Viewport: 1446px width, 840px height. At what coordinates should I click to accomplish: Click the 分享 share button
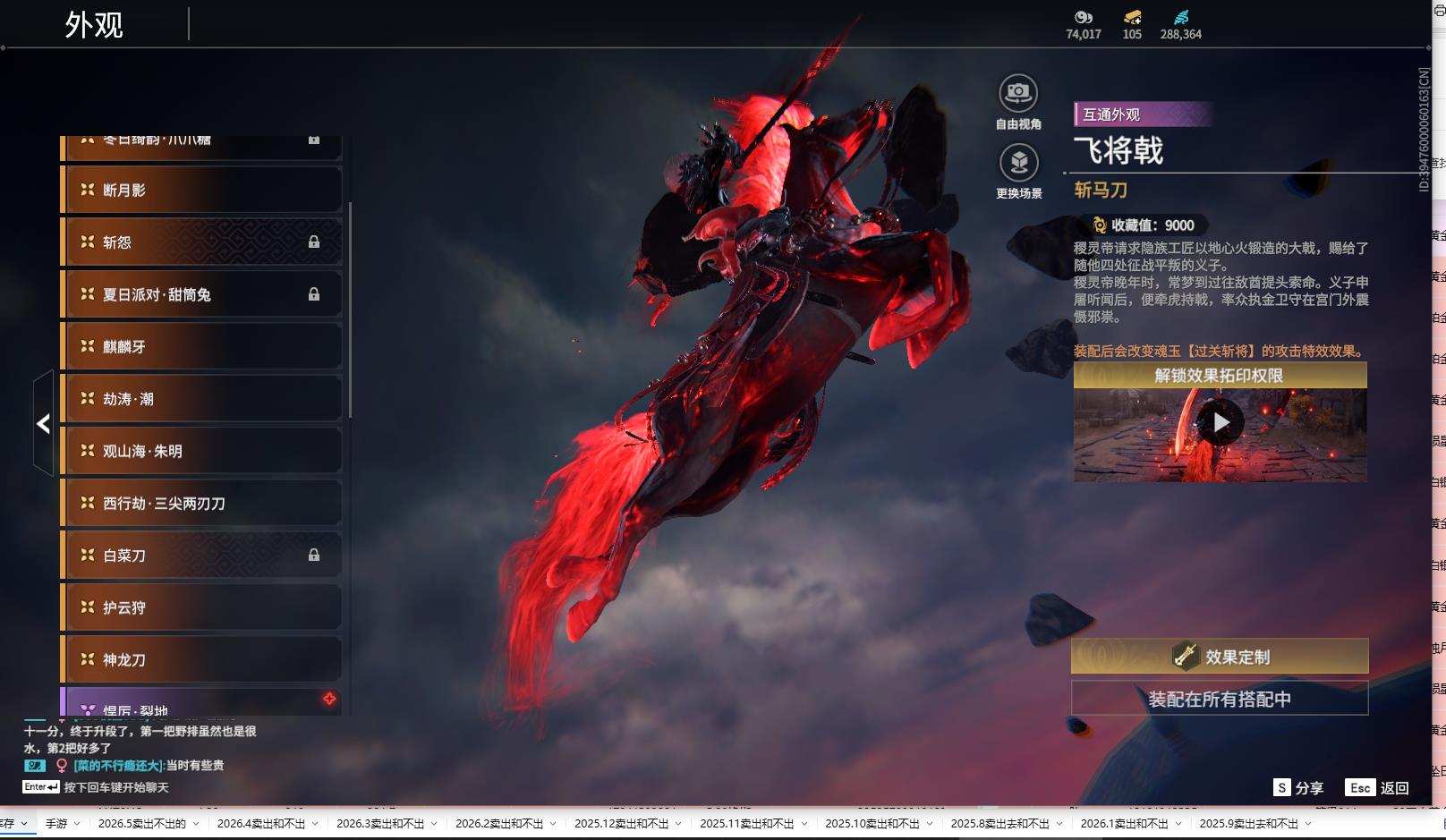[1298, 787]
